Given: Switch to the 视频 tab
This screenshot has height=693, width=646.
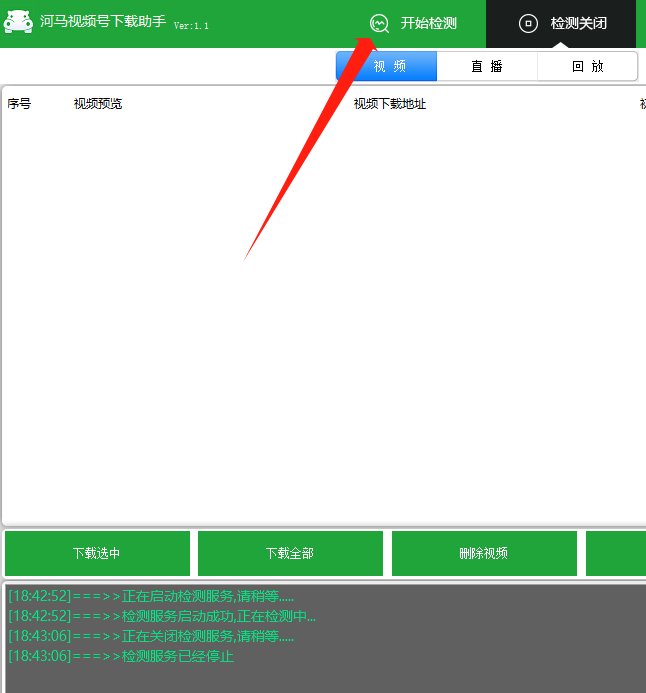Looking at the screenshot, I should tap(387, 67).
